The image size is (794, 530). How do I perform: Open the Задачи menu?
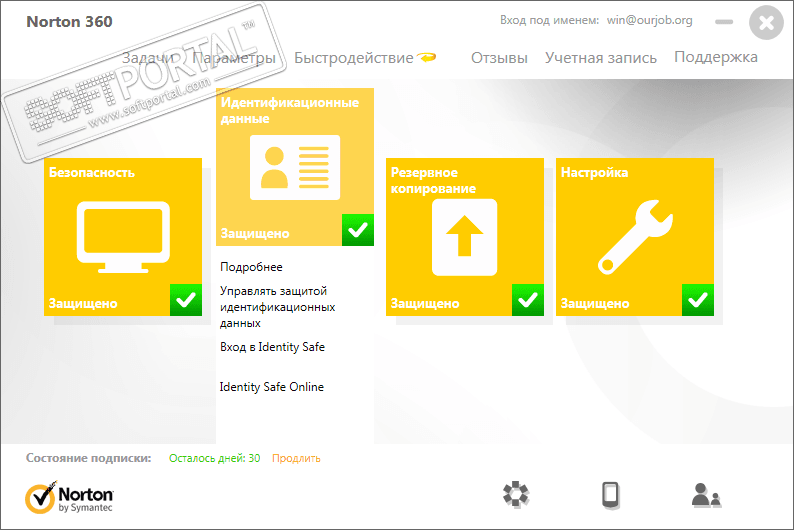148,58
